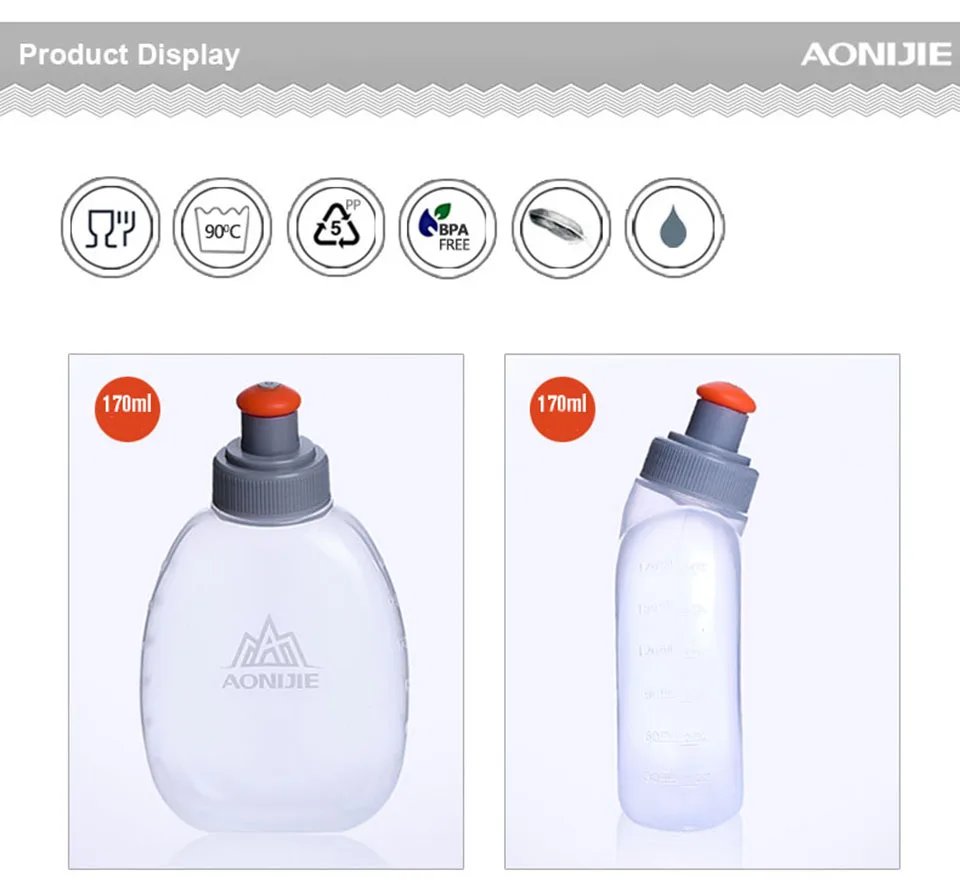Click the water drop icon
This screenshot has height=882, width=960.
click(x=674, y=228)
